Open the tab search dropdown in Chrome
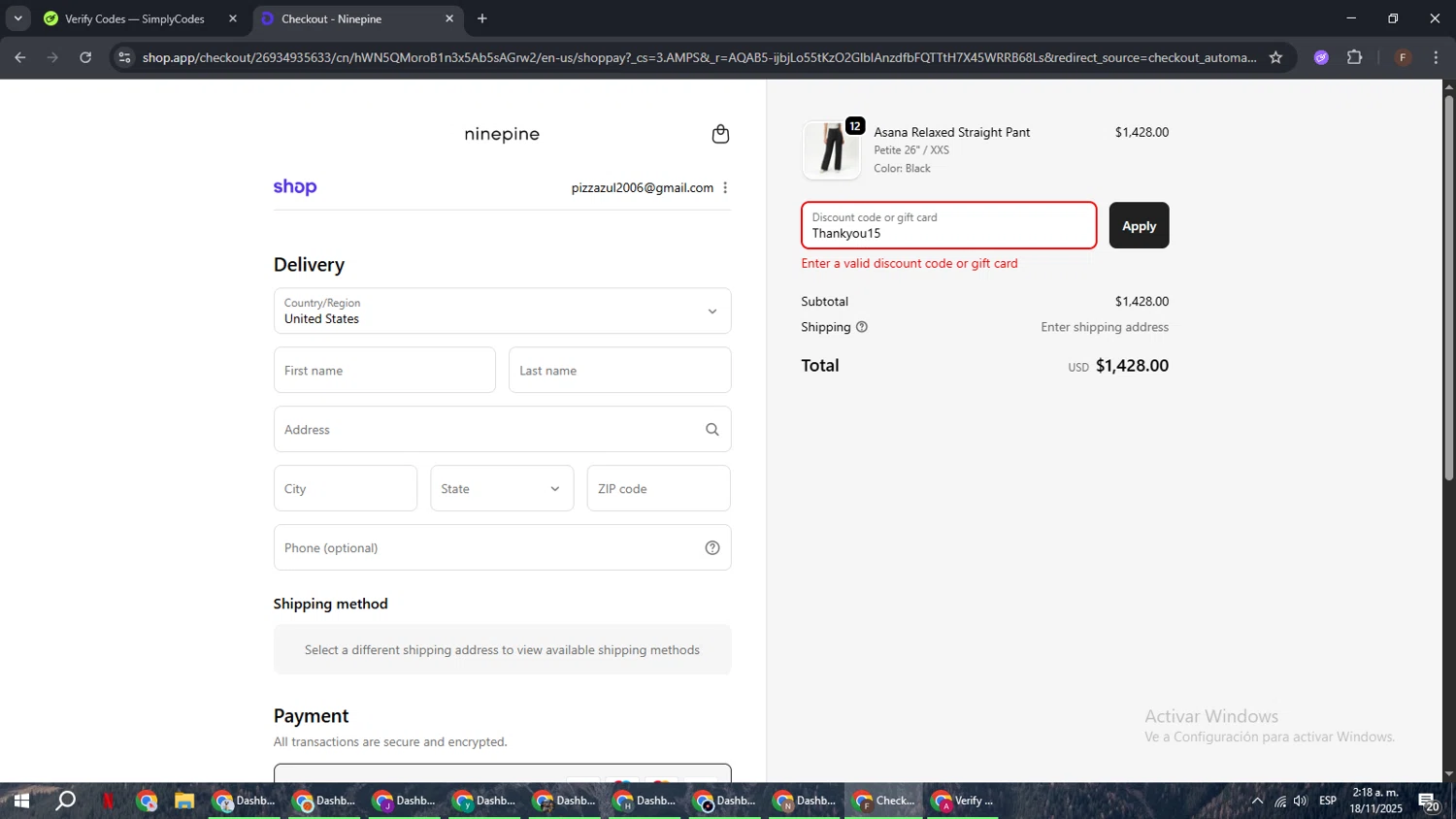Image resolution: width=1456 pixels, height=819 pixels. tap(17, 18)
